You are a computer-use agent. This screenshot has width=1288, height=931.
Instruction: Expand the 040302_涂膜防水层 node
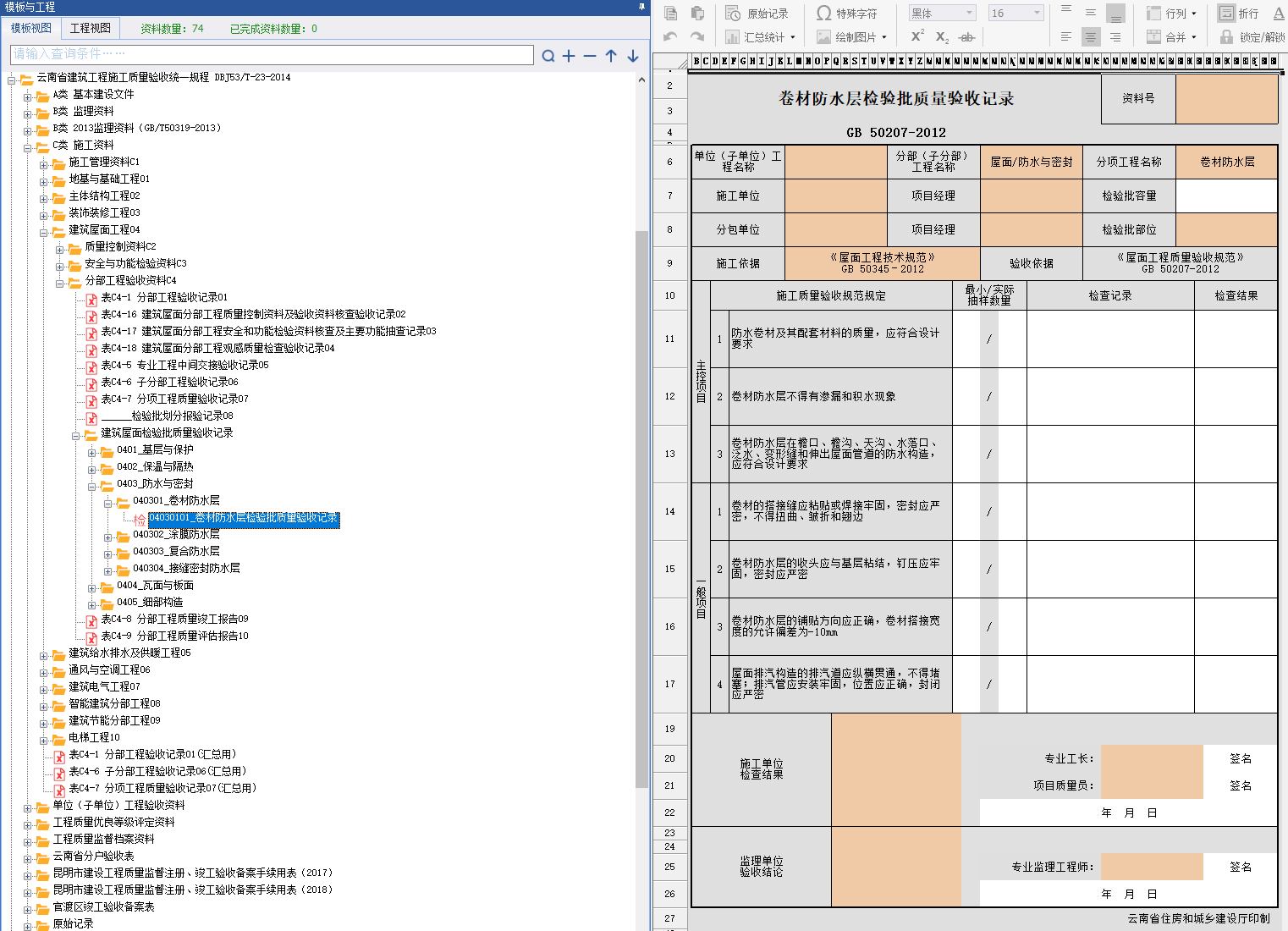(107, 536)
